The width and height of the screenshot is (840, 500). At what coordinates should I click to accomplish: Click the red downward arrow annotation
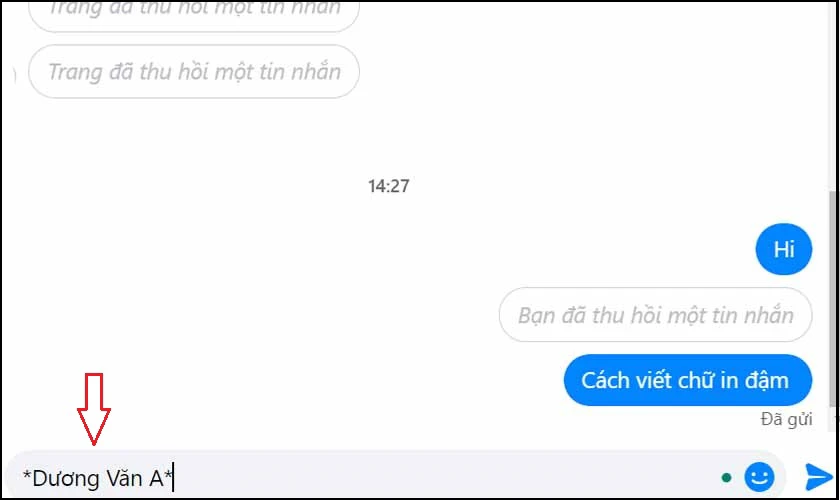coord(94,409)
